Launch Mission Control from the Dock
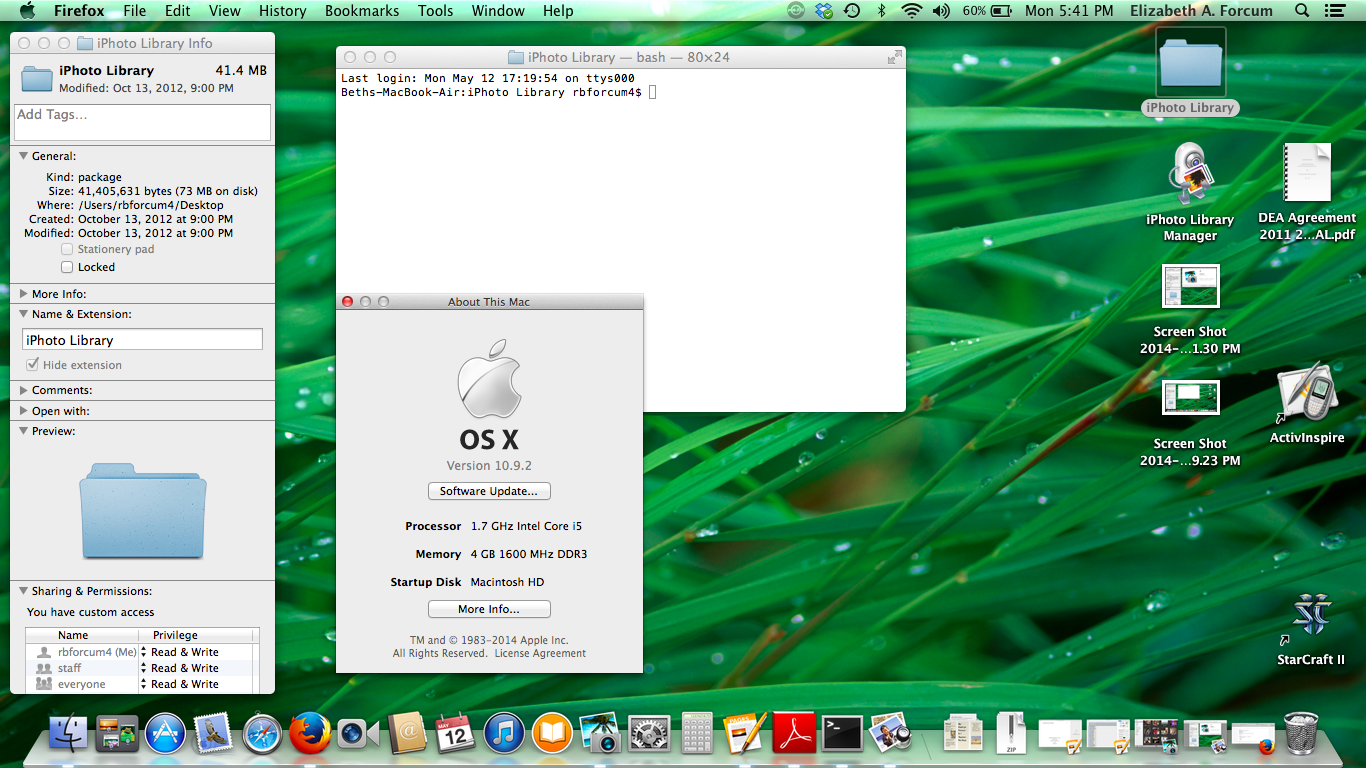Image resolution: width=1366 pixels, height=768 pixels. pos(117,734)
